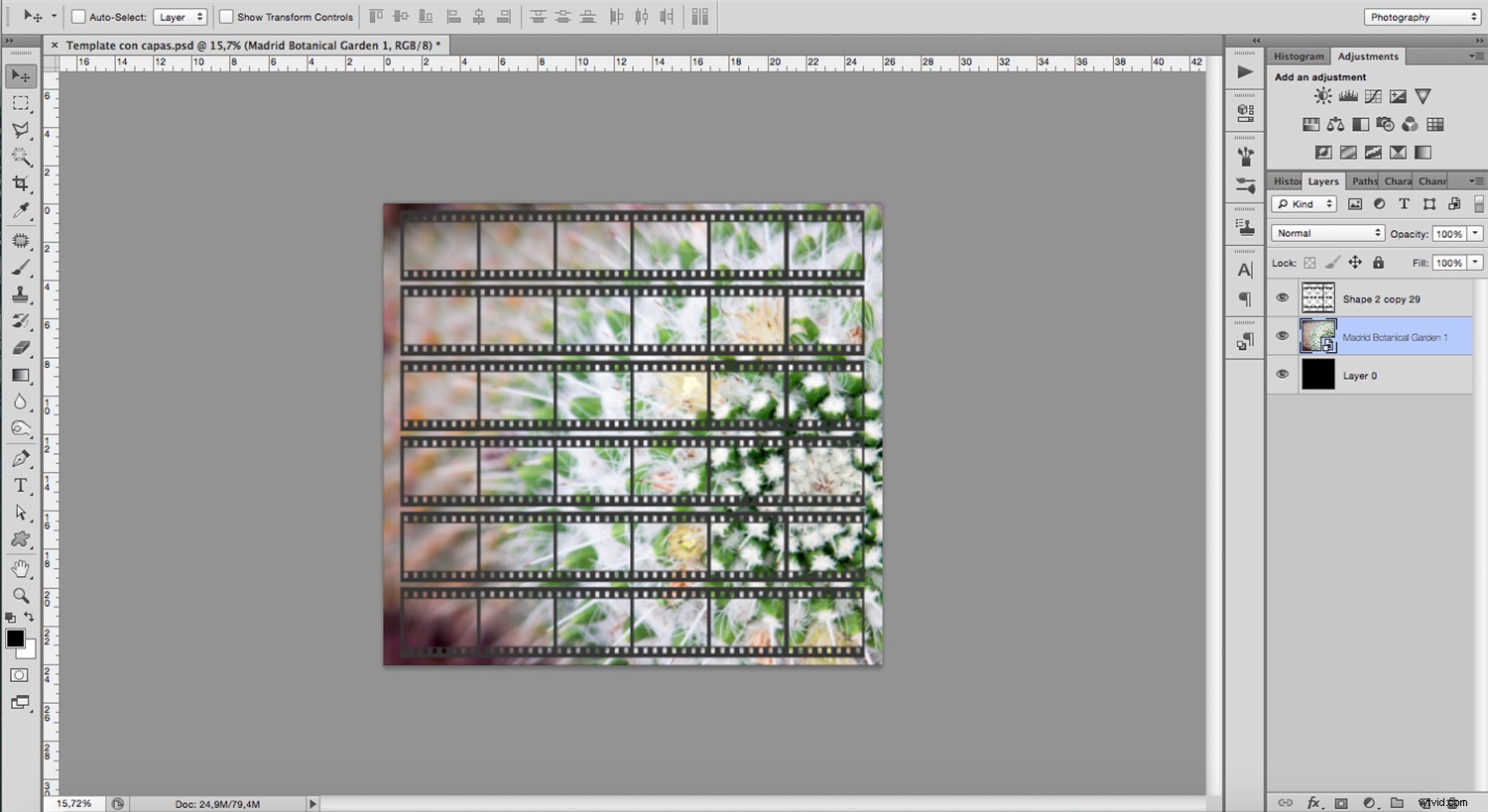Image resolution: width=1488 pixels, height=812 pixels.
Task: Add a Brightness/Contrast adjustment
Action: tap(1322, 96)
